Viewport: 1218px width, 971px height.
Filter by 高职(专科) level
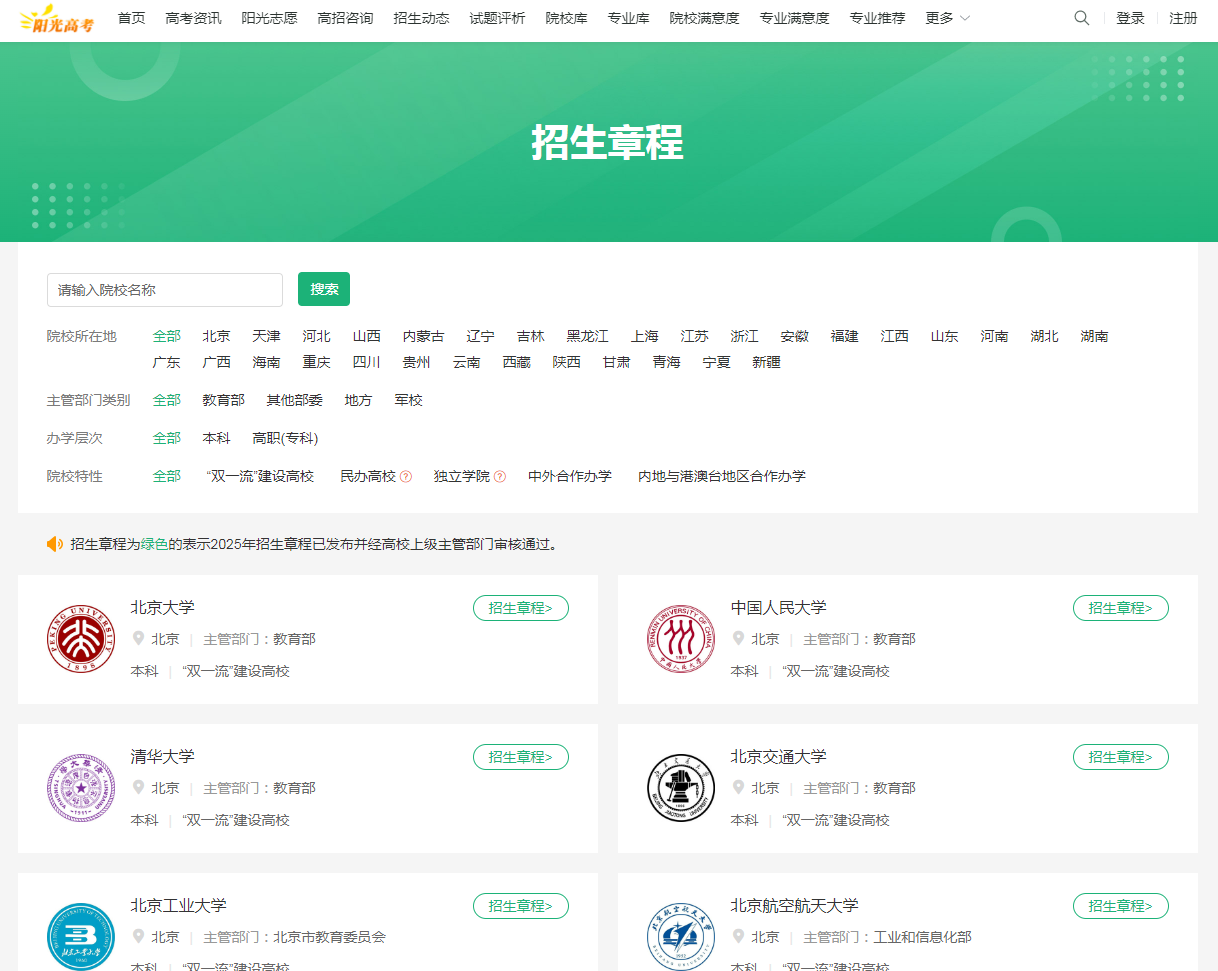pos(286,438)
